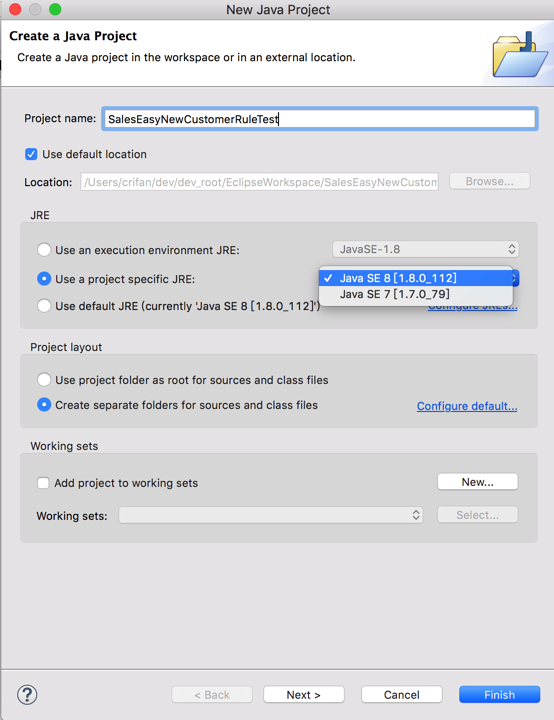Close the New Java Project window

pos(15,9)
